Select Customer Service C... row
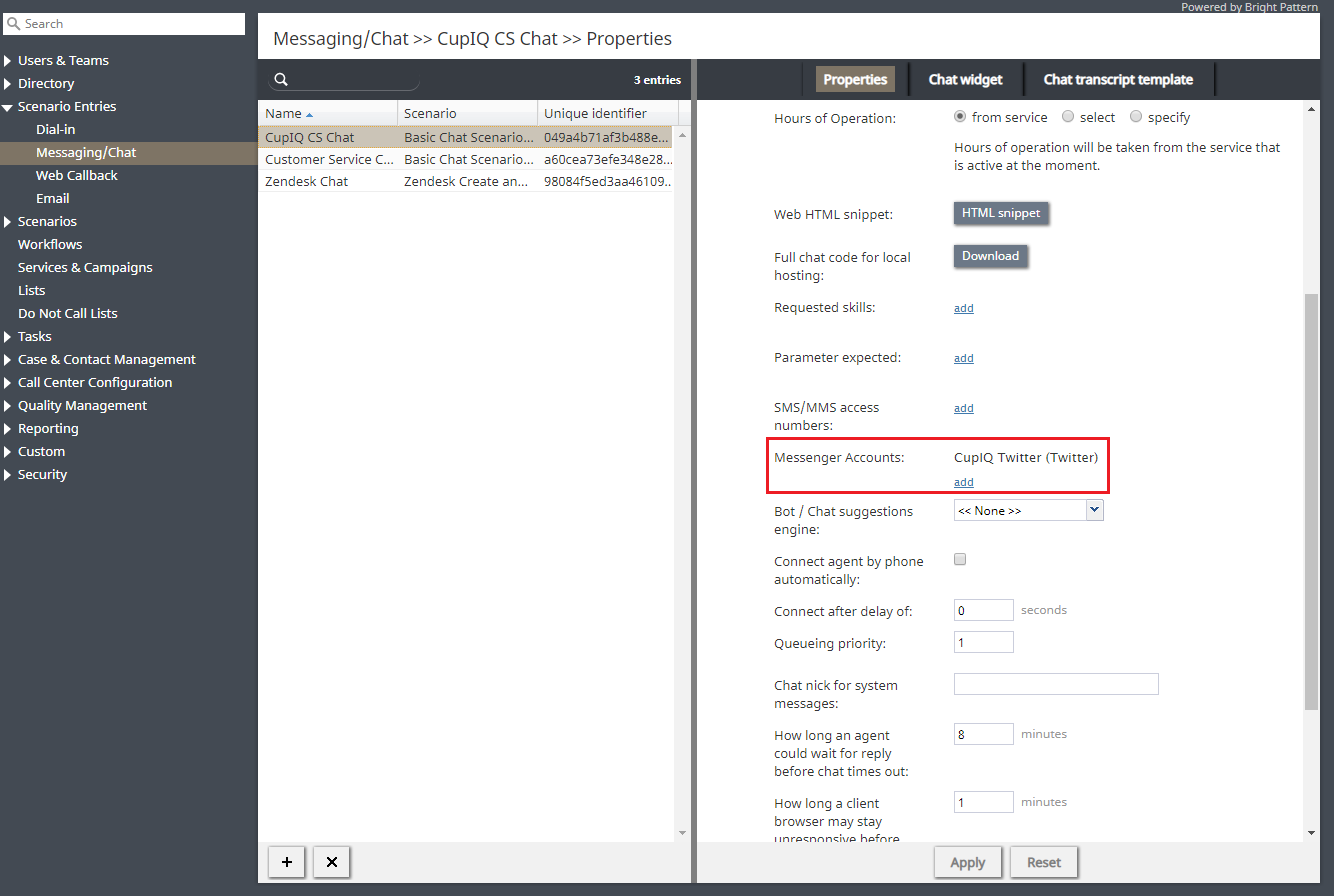Viewport: 1334px width, 896px height. click(467, 159)
